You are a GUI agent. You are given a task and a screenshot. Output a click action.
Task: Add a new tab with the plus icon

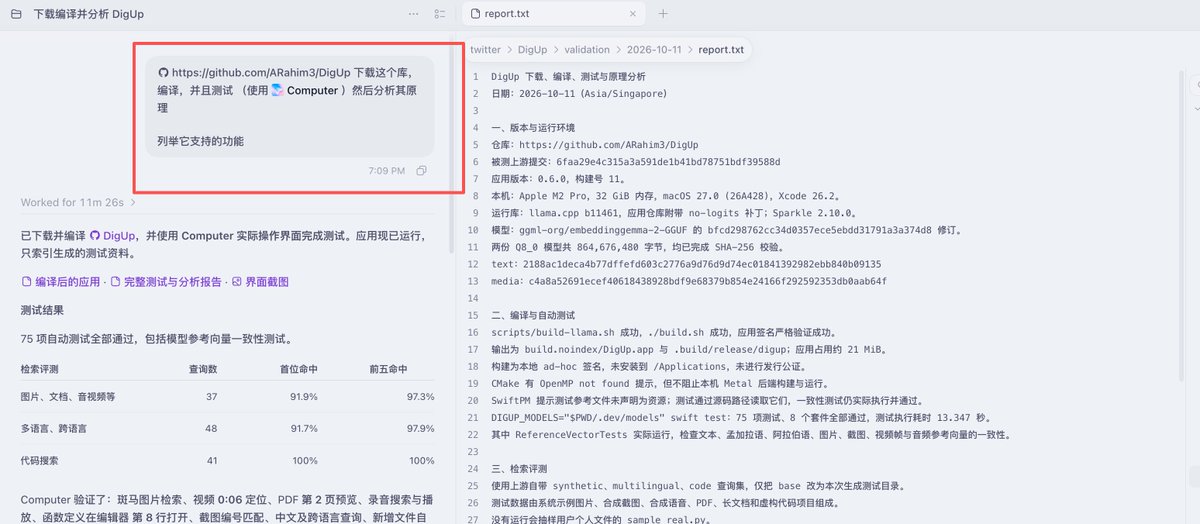(663, 14)
